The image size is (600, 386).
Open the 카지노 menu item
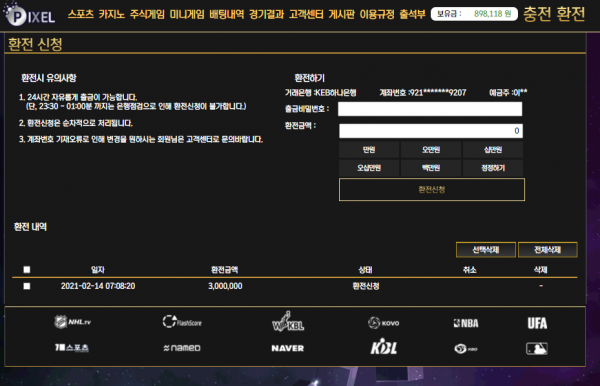(112, 14)
